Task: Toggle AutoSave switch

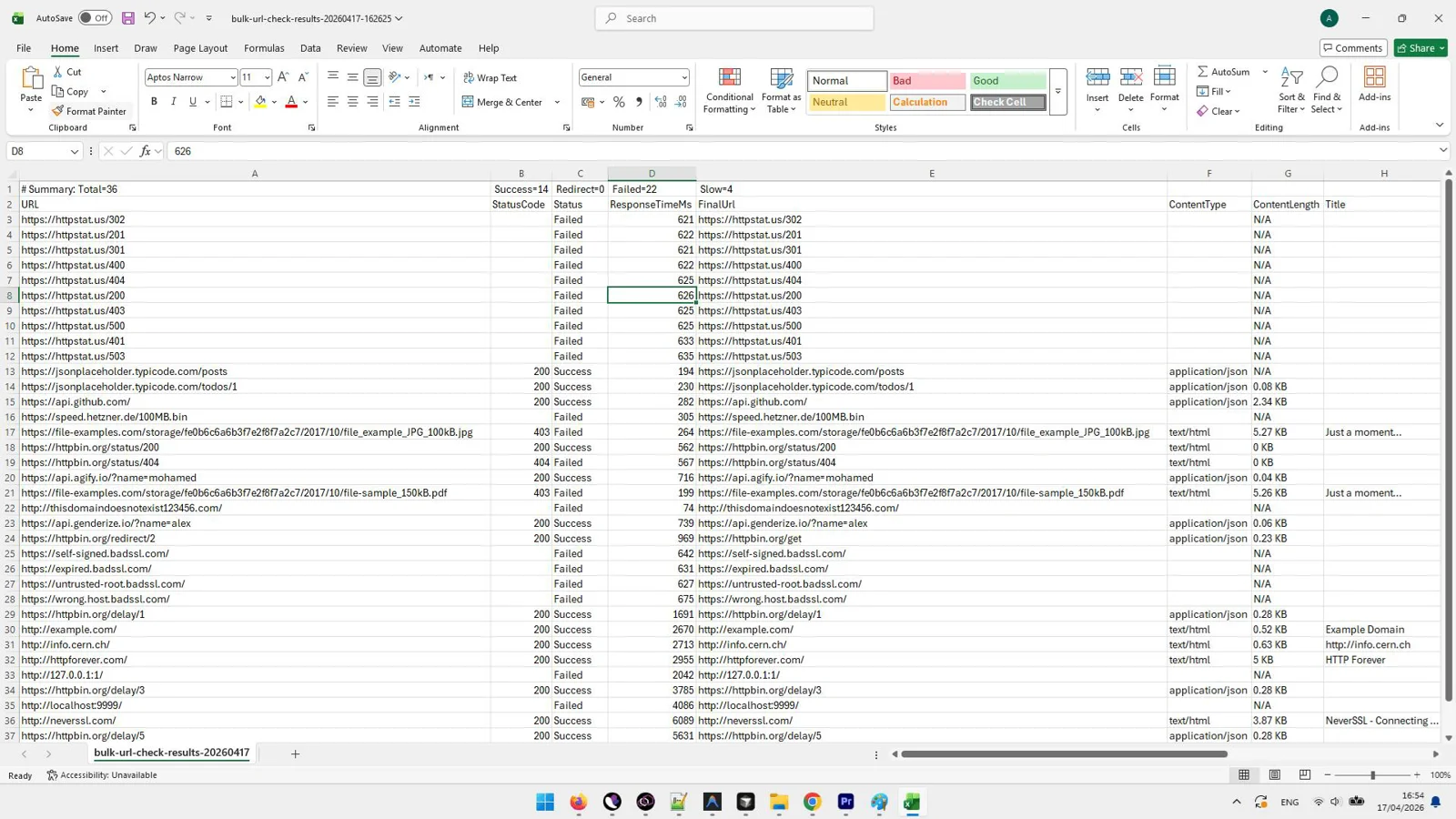Action: click(x=95, y=18)
